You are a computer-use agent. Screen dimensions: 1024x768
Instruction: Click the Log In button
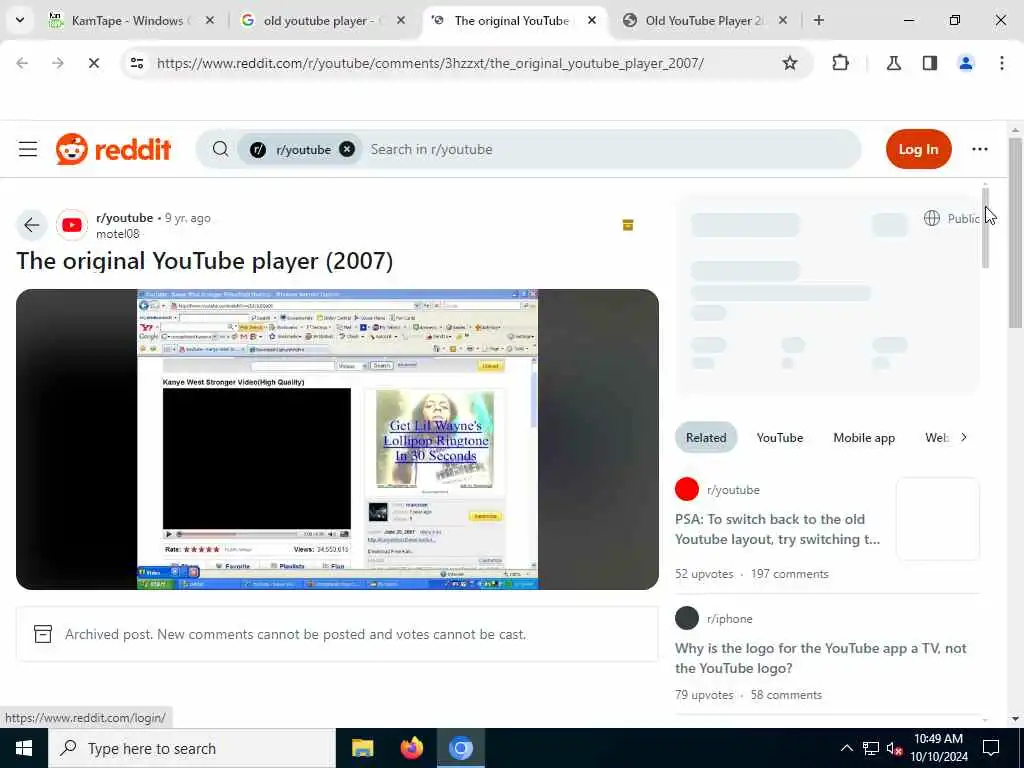(x=918, y=150)
